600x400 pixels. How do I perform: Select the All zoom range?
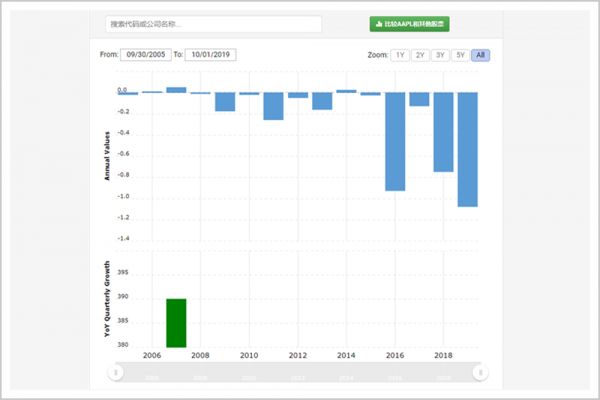coord(481,55)
